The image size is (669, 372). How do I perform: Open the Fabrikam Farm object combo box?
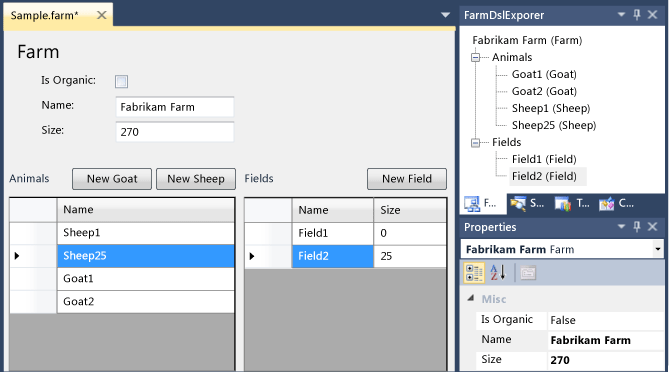(x=658, y=249)
